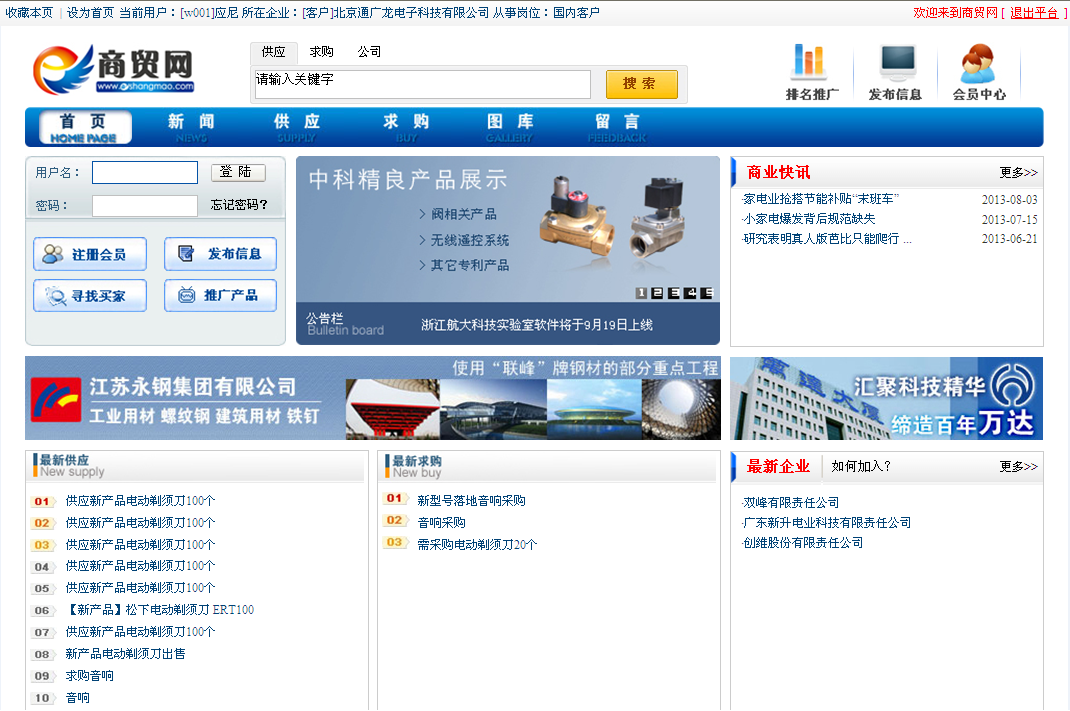Image resolution: width=1070 pixels, height=711 pixels.
Task: Click 设为首页 link
Action: [90, 12]
